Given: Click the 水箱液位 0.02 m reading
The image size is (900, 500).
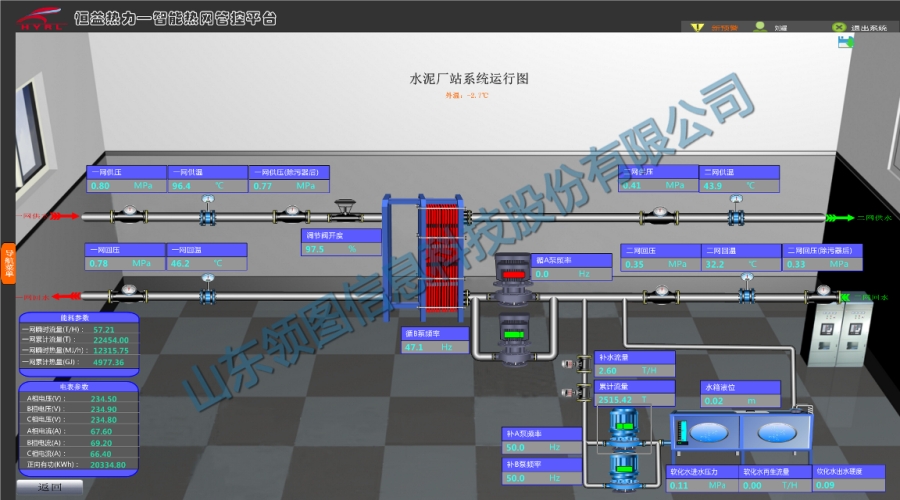Looking at the screenshot, I should pos(739,401).
